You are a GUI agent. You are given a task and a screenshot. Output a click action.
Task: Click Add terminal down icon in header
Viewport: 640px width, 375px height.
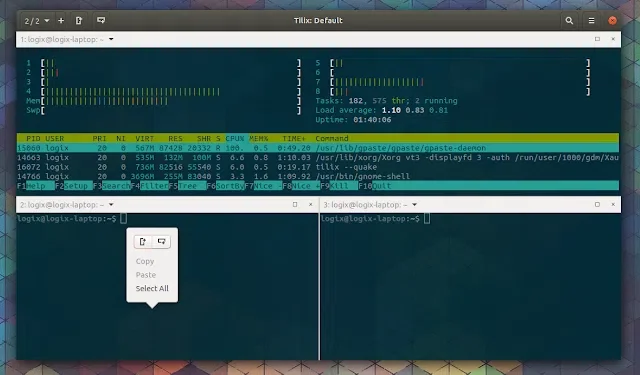(x=101, y=20)
